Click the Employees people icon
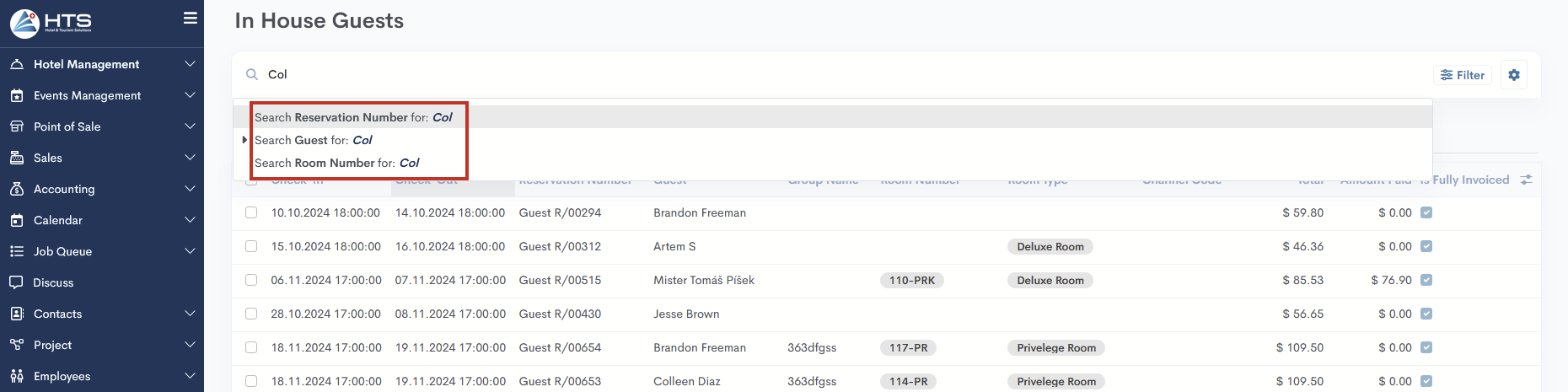The height and width of the screenshot is (392, 1568). (17, 376)
